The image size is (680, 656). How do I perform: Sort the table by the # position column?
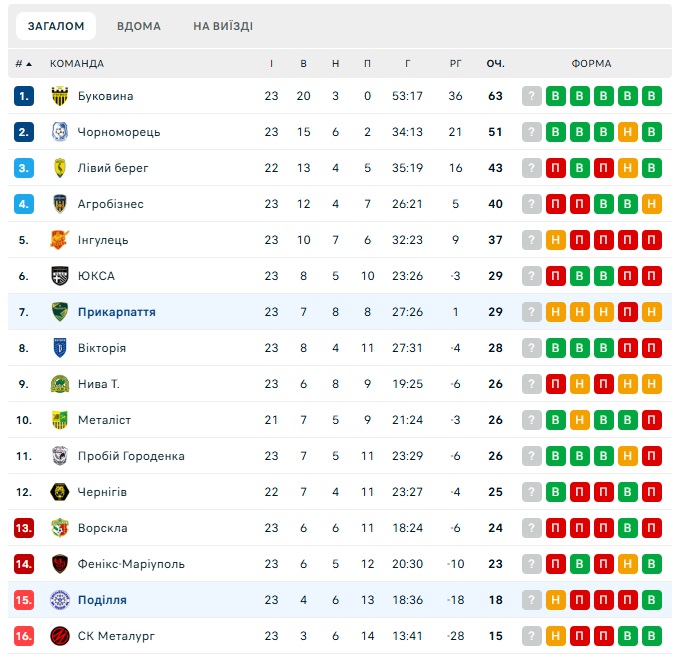pyautogui.click(x=23, y=64)
